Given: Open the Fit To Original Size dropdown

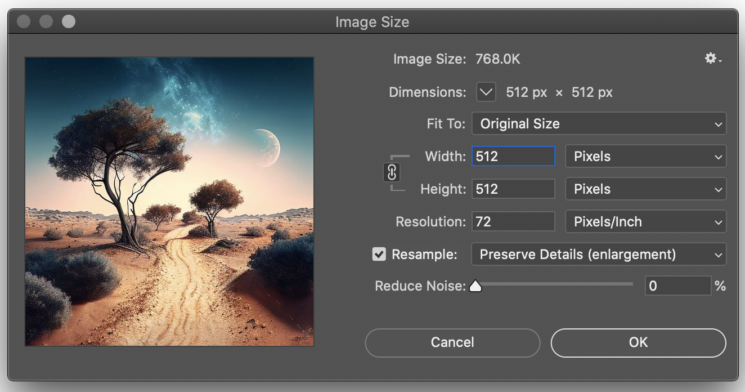Looking at the screenshot, I should coord(599,124).
